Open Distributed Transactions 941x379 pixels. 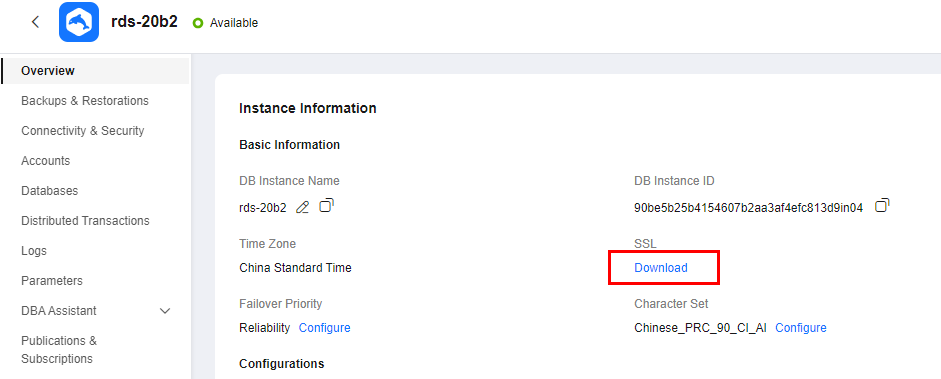[85, 221]
